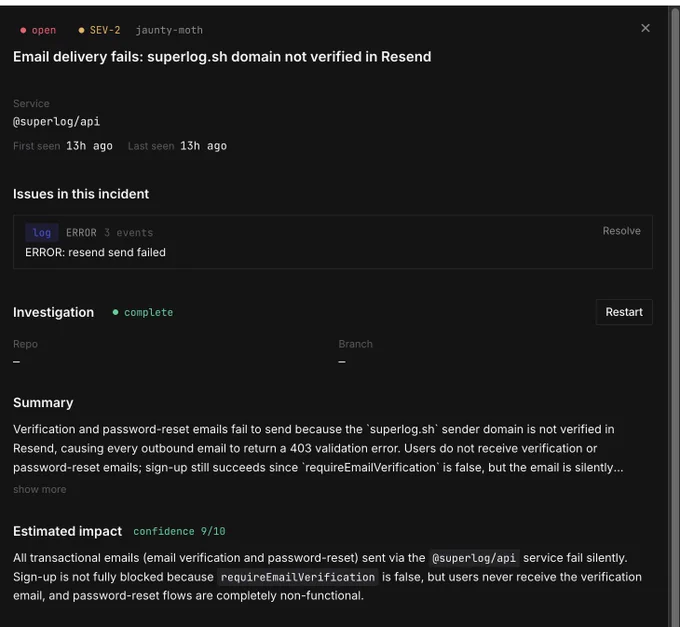Click the Summary heading

coord(43,403)
